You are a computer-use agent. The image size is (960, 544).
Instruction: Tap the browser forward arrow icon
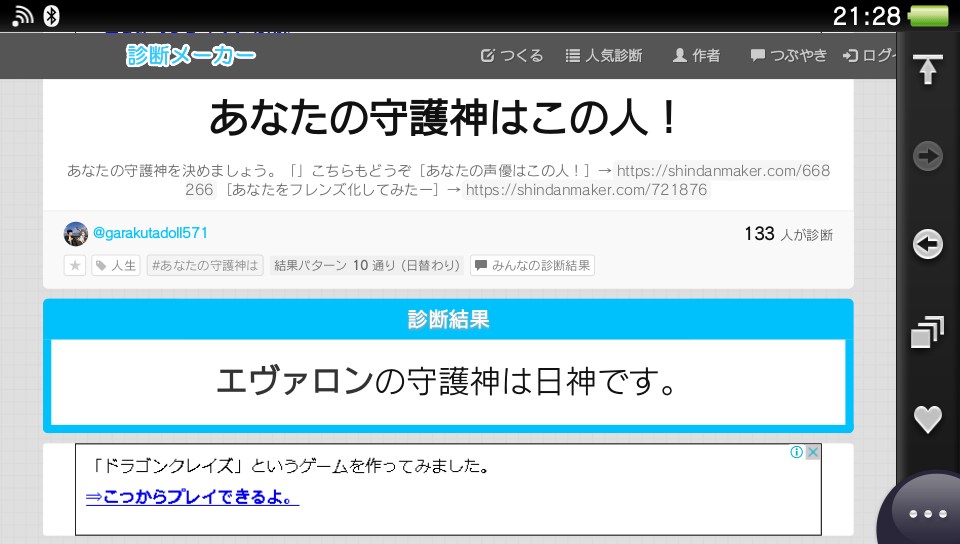click(x=928, y=156)
